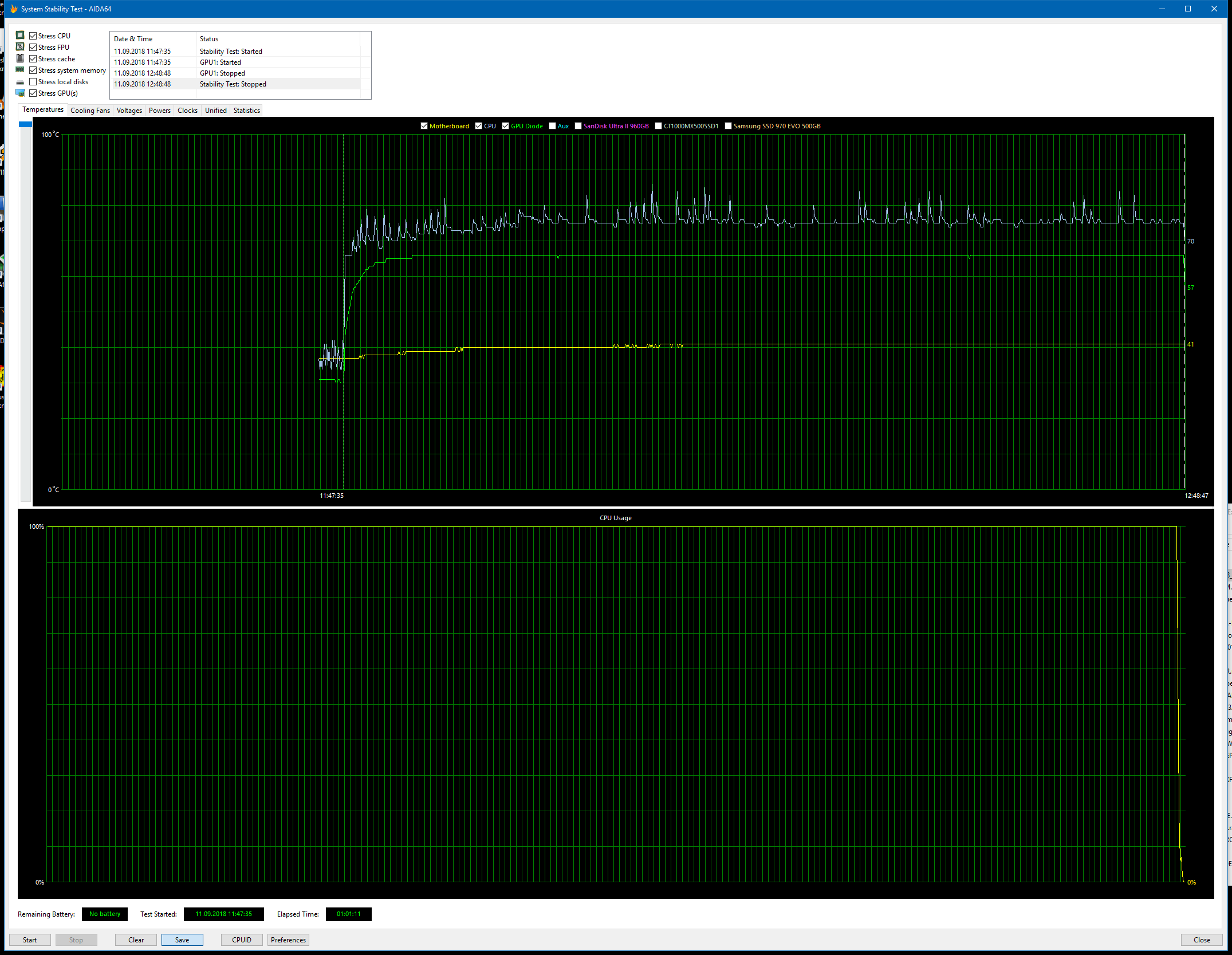This screenshot has height=955, width=1232.
Task: Uncheck Motherboard in the temperature legend
Action: pyautogui.click(x=424, y=125)
